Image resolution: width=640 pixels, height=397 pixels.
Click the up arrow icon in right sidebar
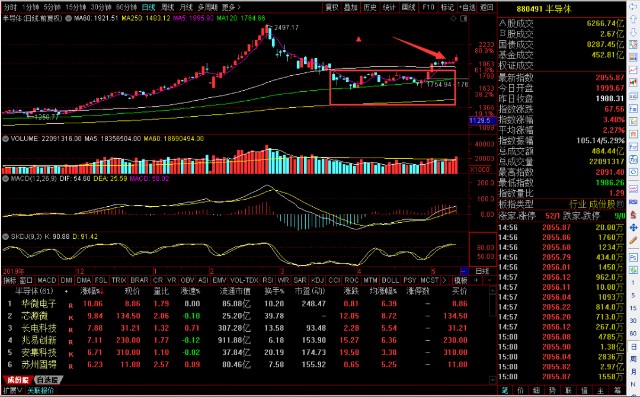point(633,19)
